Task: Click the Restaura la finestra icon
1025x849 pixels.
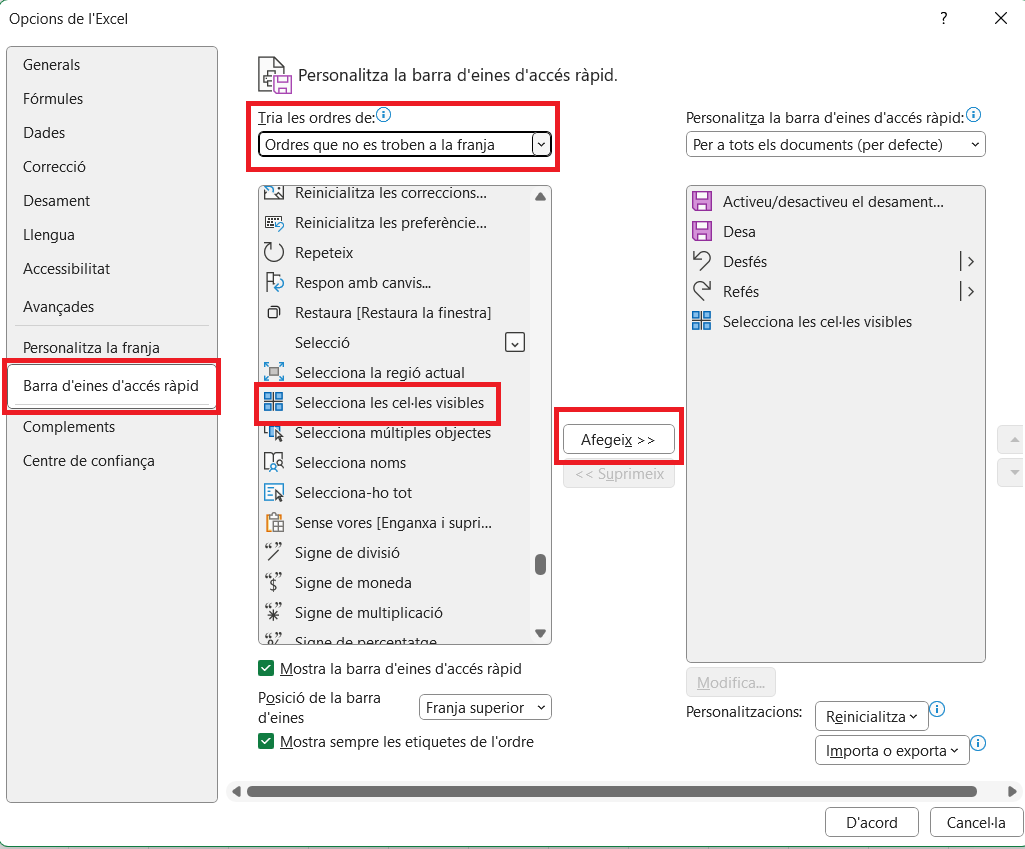Action: click(274, 312)
